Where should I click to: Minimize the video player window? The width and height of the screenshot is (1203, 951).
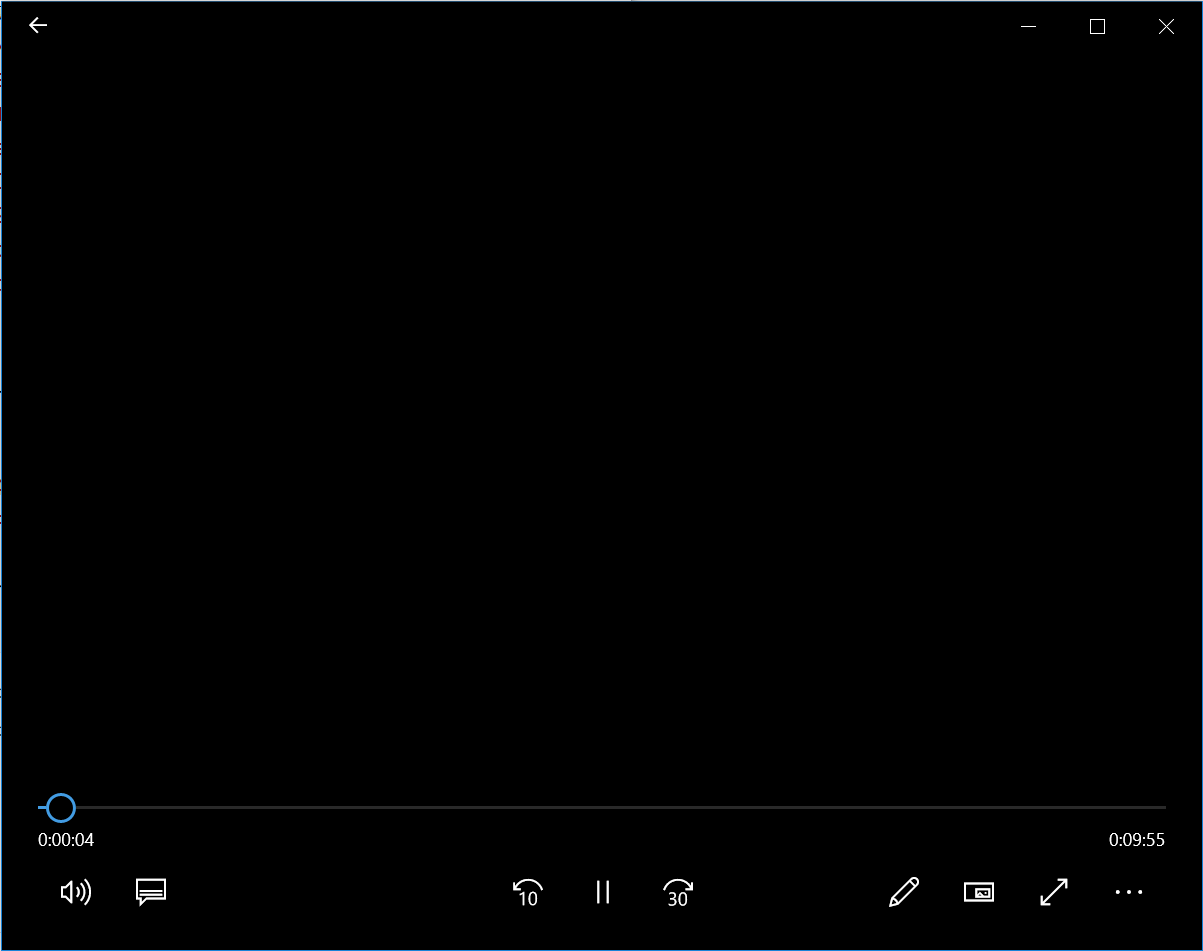(x=1028, y=27)
